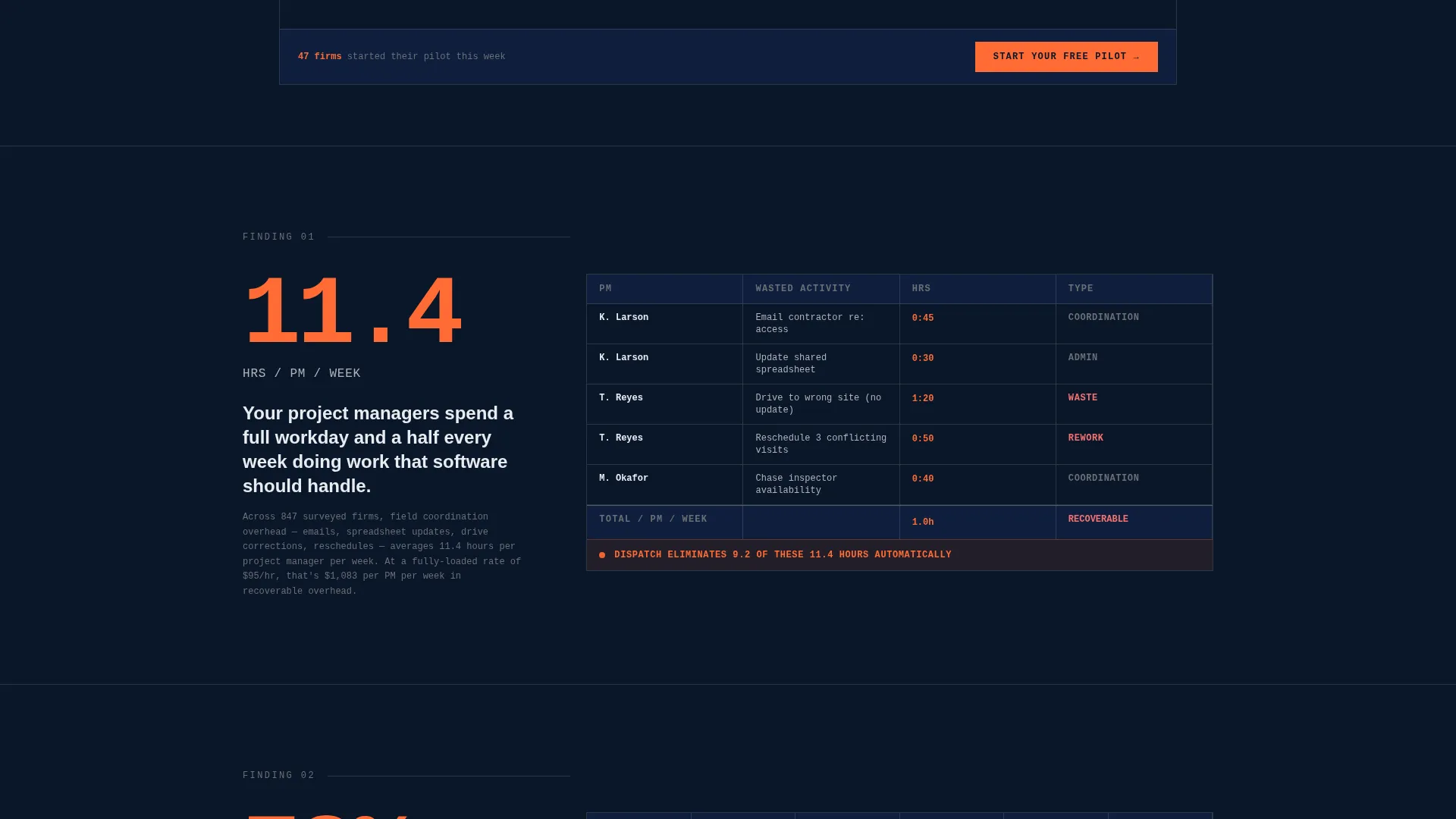Click the HRS column header
1456x819 pixels.
tap(977, 289)
